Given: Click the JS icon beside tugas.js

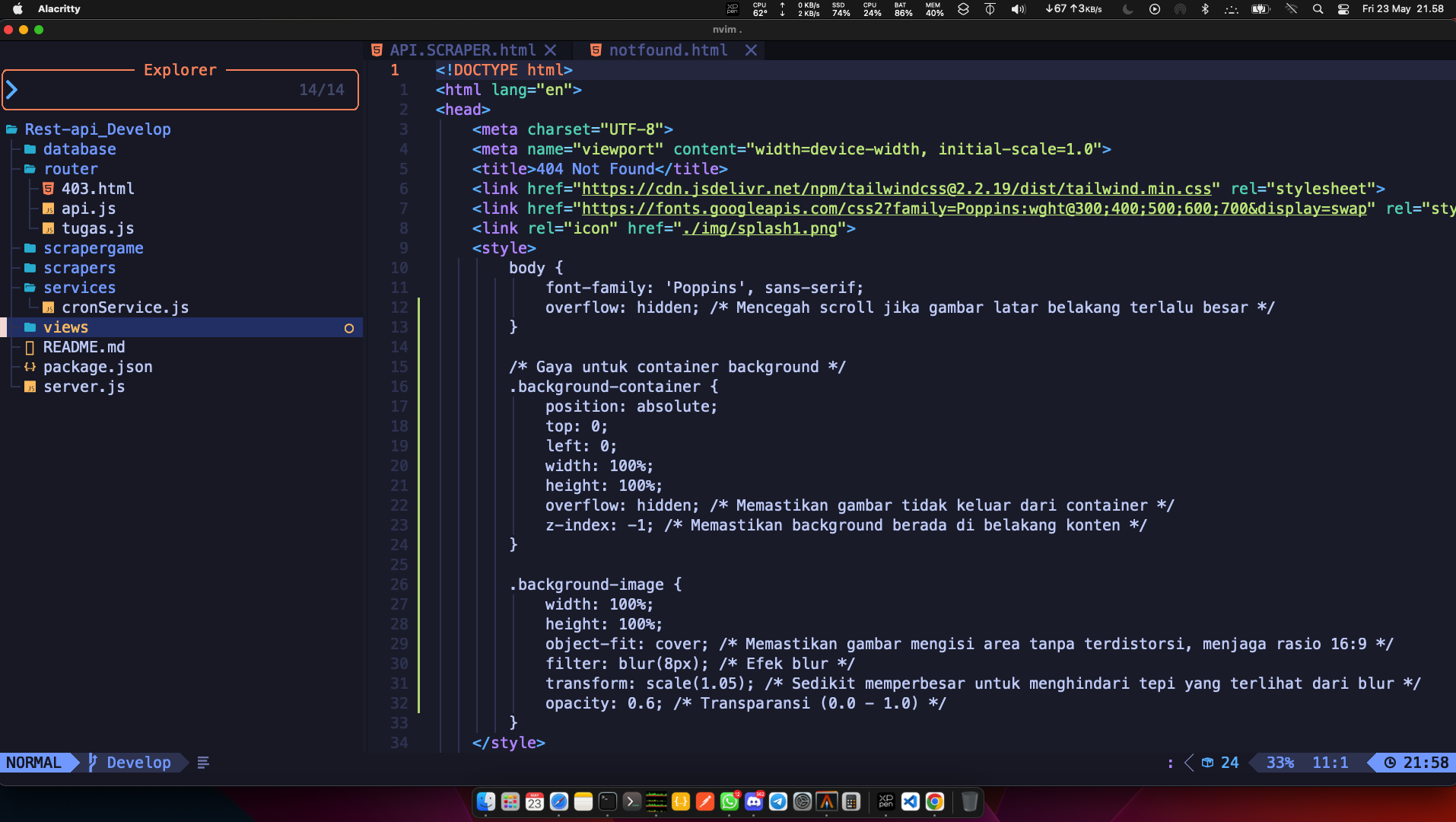Looking at the screenshot, I should click(49, 228).
